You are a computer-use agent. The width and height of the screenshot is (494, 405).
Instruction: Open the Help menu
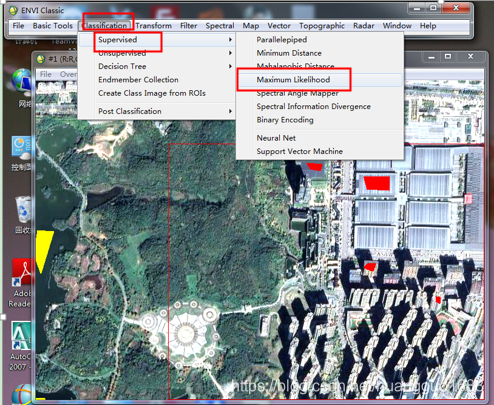[428, 26]
